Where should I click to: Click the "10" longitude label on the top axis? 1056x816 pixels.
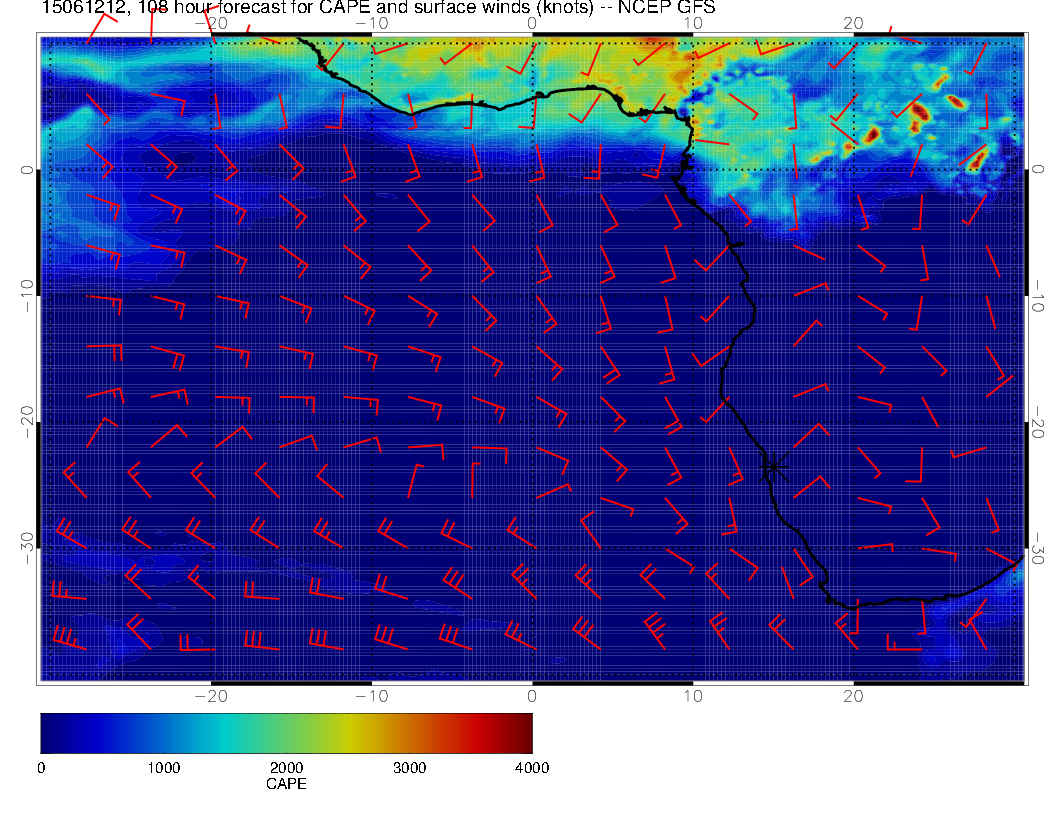(693, 24)
